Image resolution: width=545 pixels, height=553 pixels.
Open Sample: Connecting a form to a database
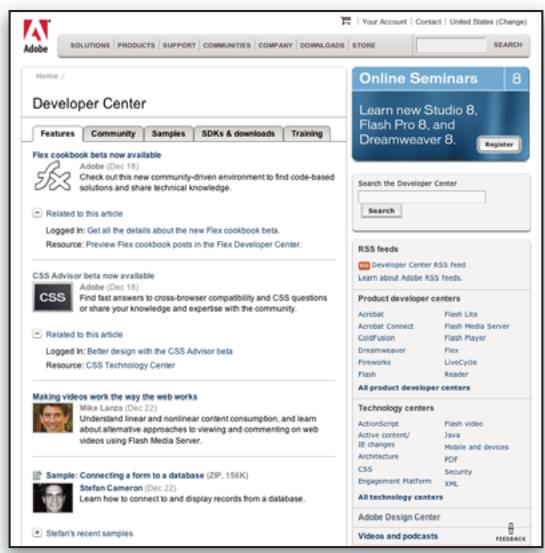125,475
